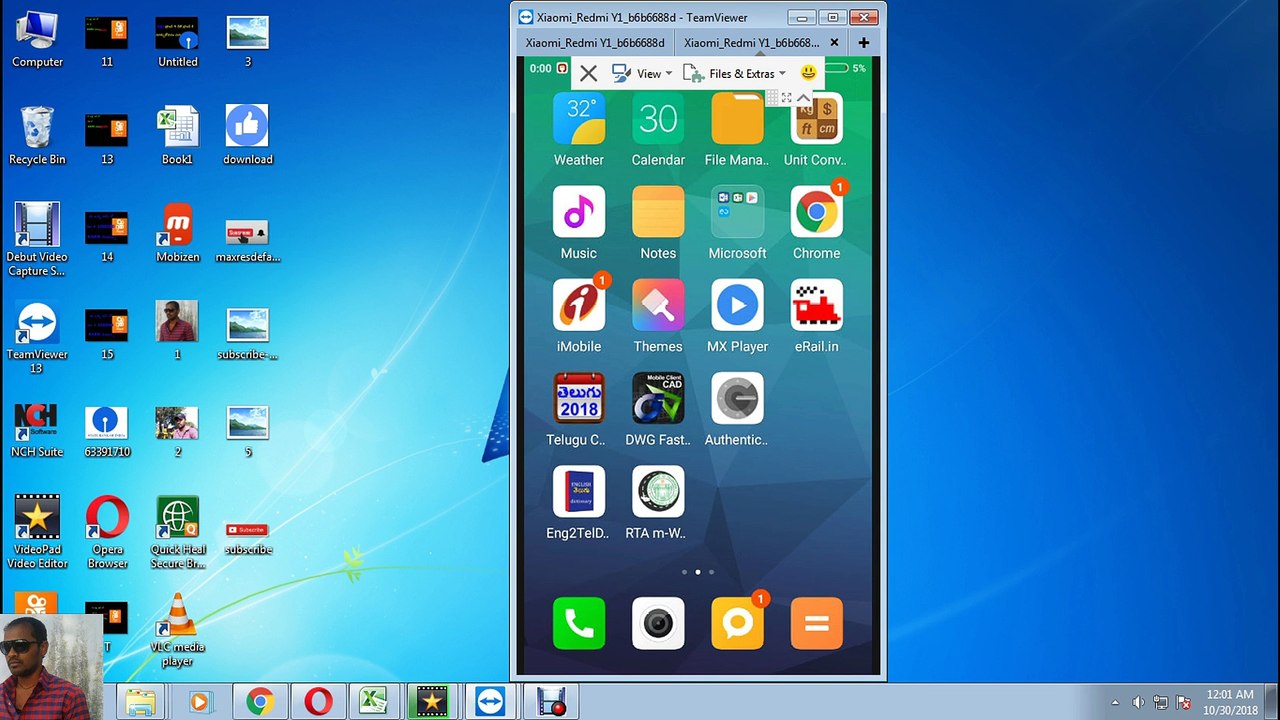Select the second Xiaomi_Redmi Y1 session tab
Viewport: 1280px width, 720px height.
click(751, 43)
